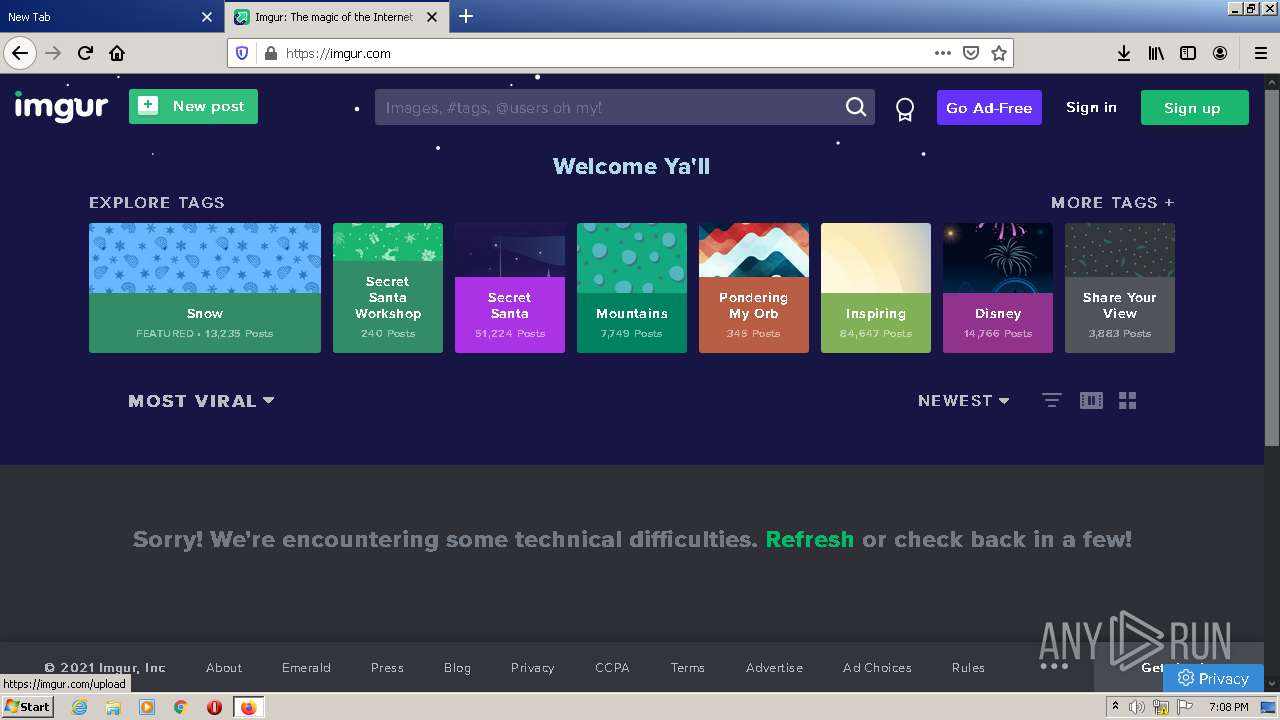This screenshot has width=1280, height=720.
Task: Click the page vertical scrollbar
Action: [1272, 270]
